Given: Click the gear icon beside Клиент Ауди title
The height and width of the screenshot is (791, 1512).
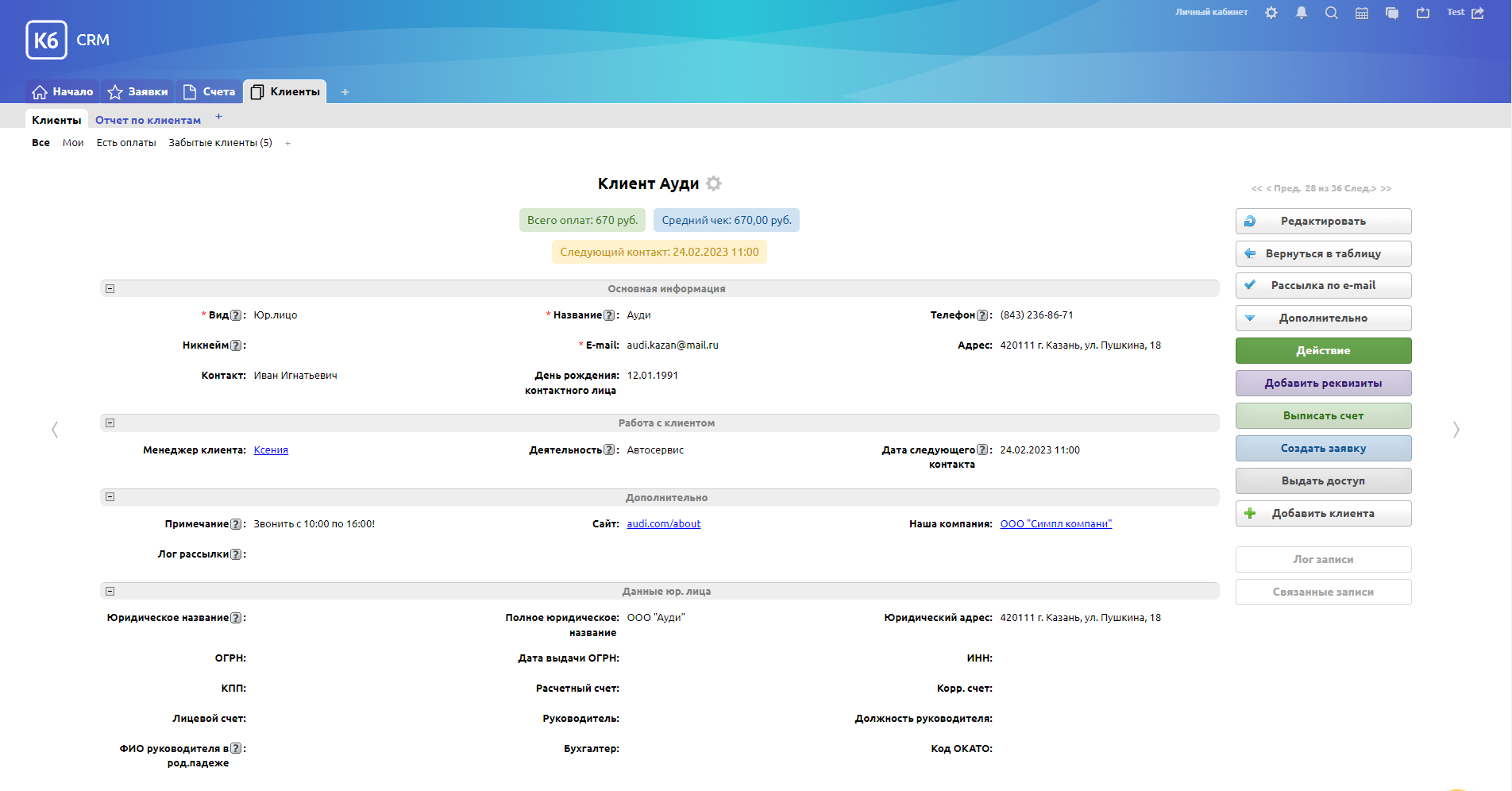Looking at the screenshot, I should [714, 183].
